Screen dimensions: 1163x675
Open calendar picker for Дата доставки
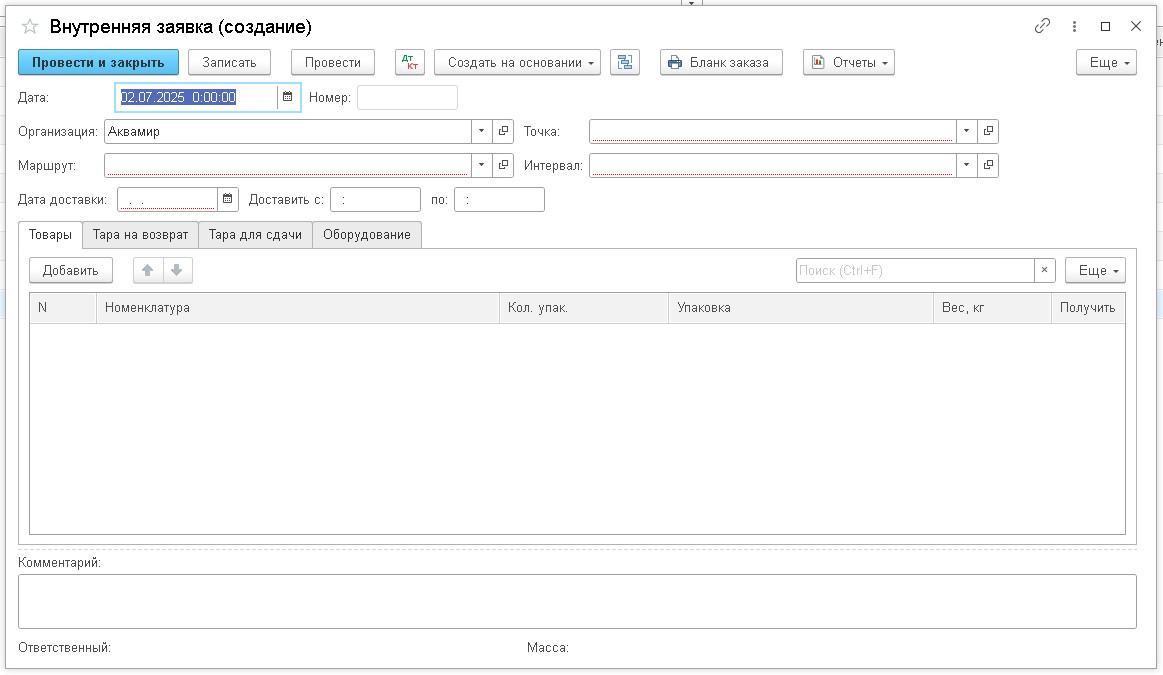point(228,199)
